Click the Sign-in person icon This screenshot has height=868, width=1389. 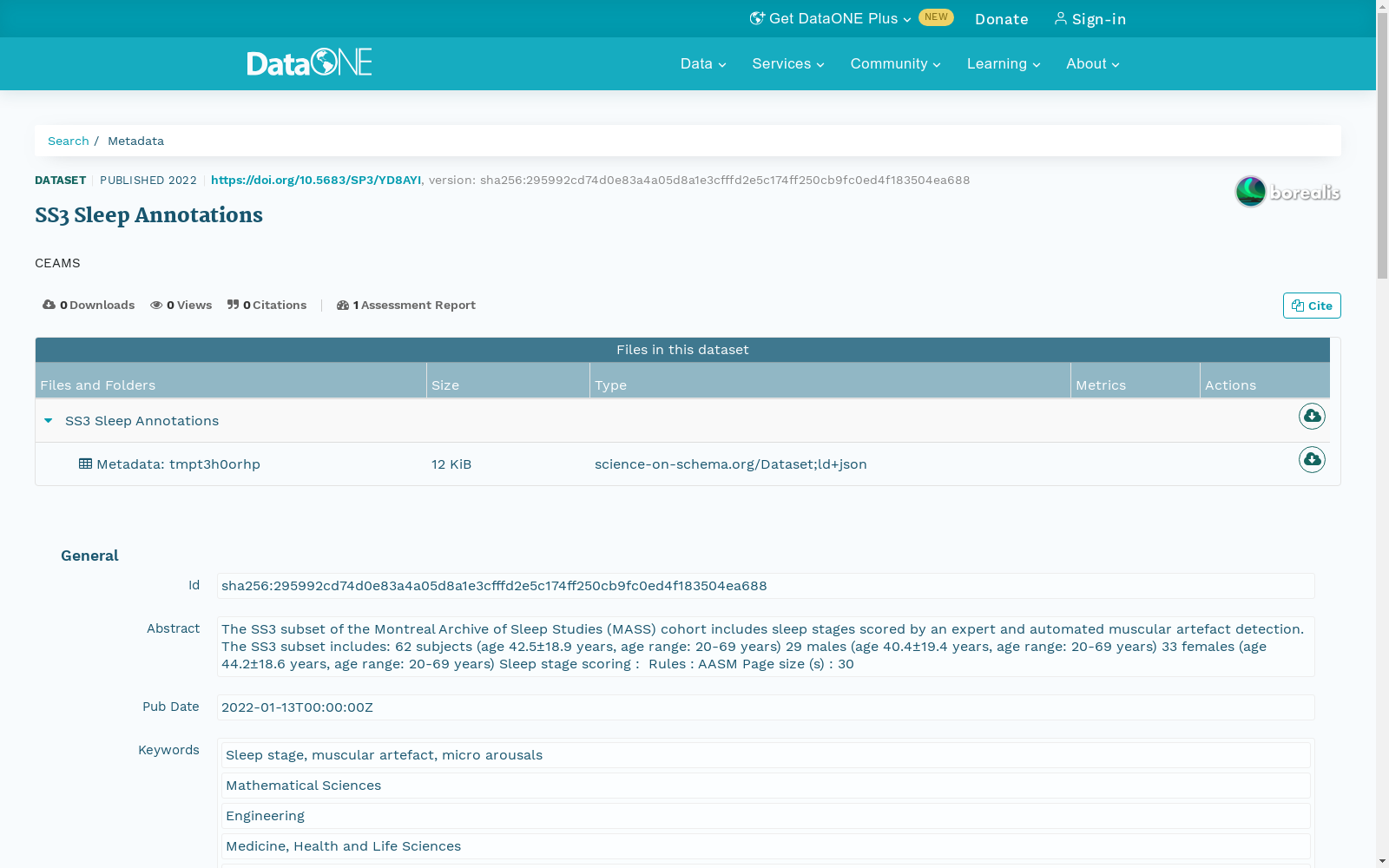1060,18
